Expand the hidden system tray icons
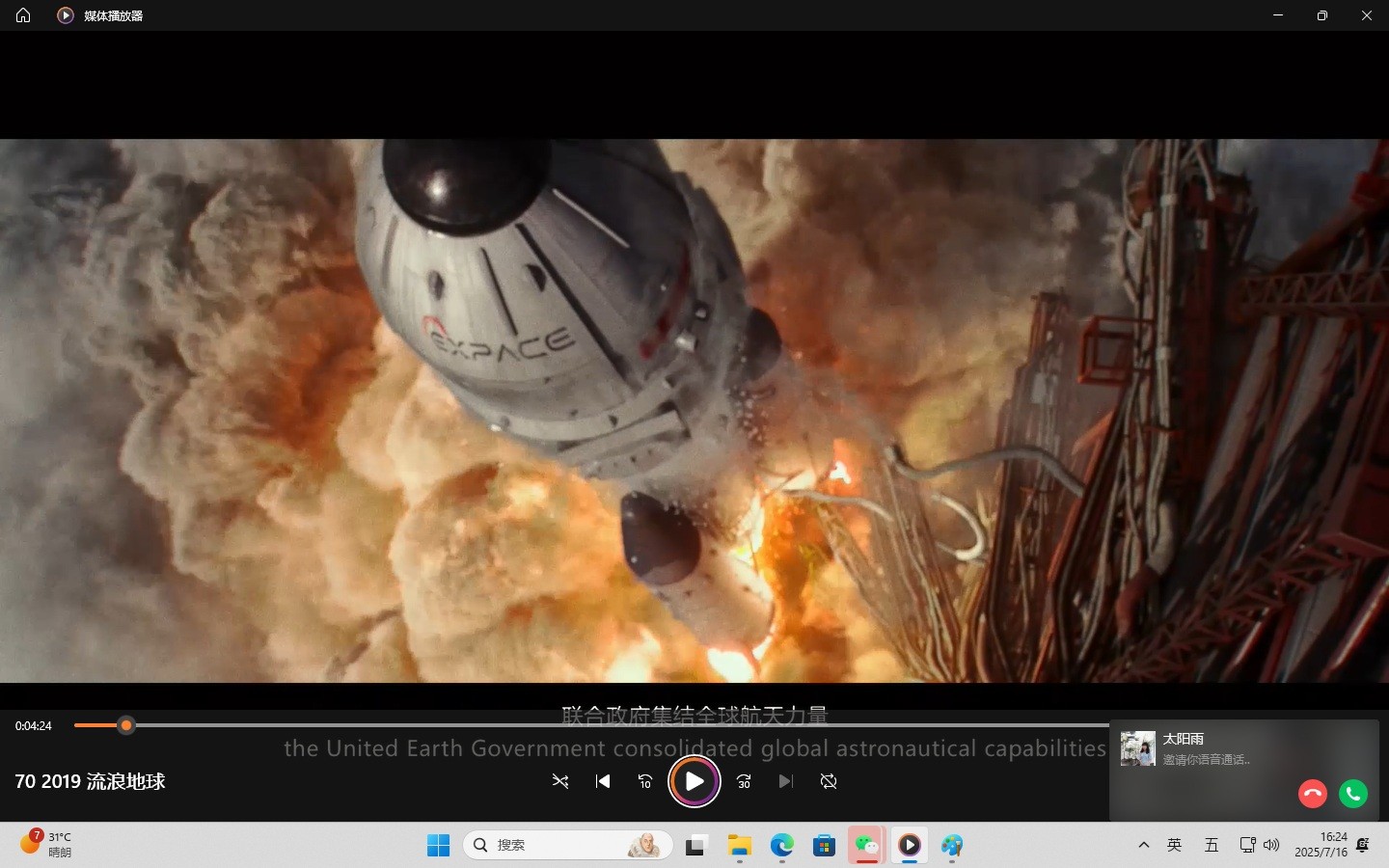The width and height of the screenshot is (1389, 868). (x=1144, y=845)
